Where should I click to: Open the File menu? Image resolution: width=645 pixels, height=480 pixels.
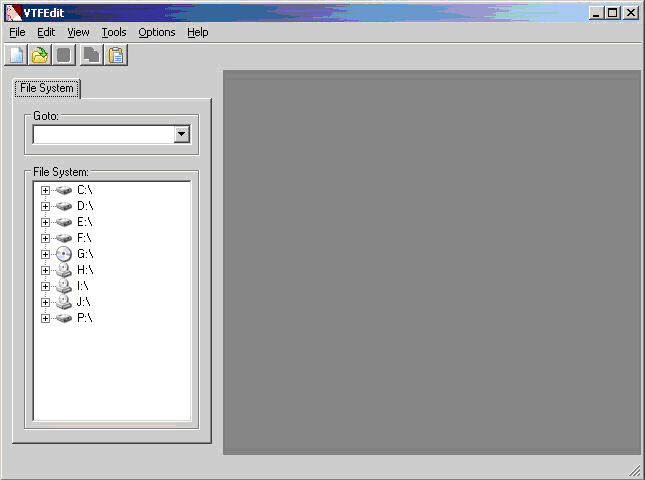point(17,32)
